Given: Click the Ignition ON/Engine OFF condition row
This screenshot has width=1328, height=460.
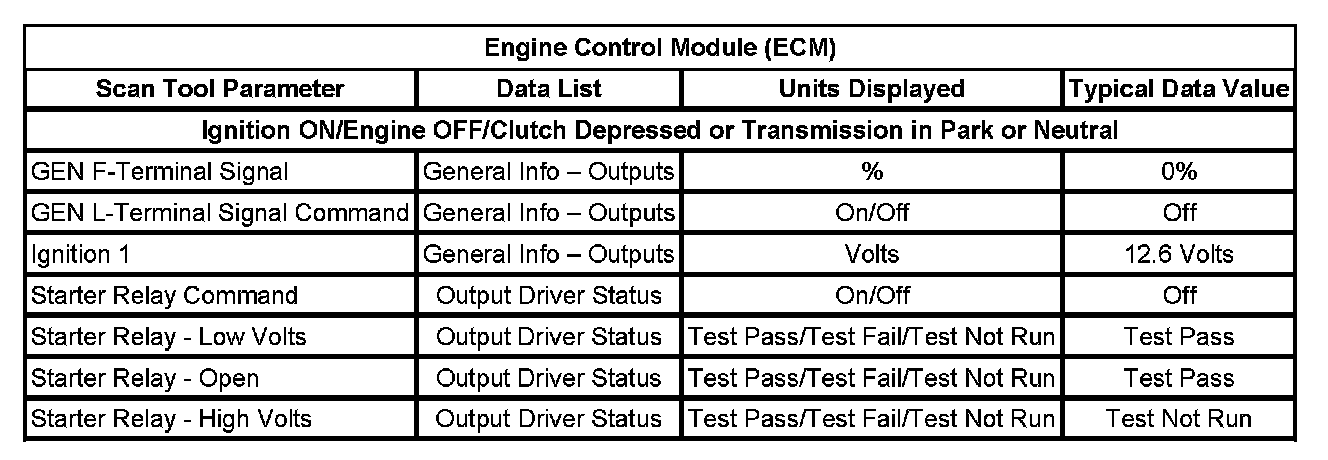Looking at the screenshot, I should pos(660,130).
